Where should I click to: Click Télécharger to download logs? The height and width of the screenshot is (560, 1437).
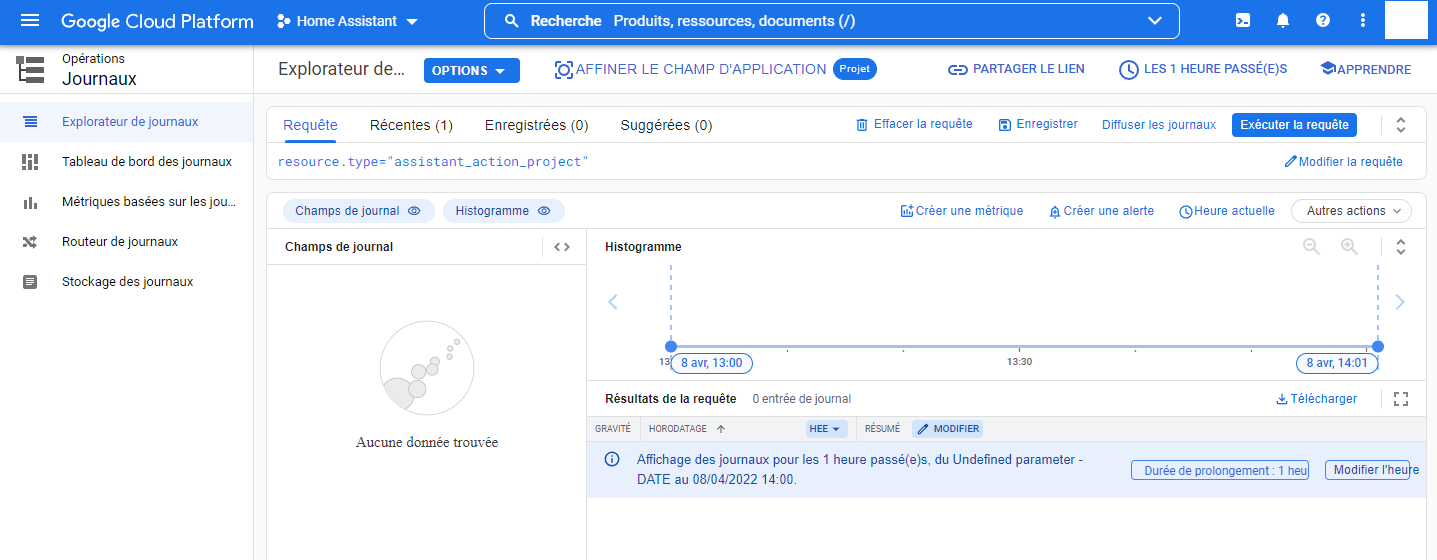click(x=1316, y=399)
